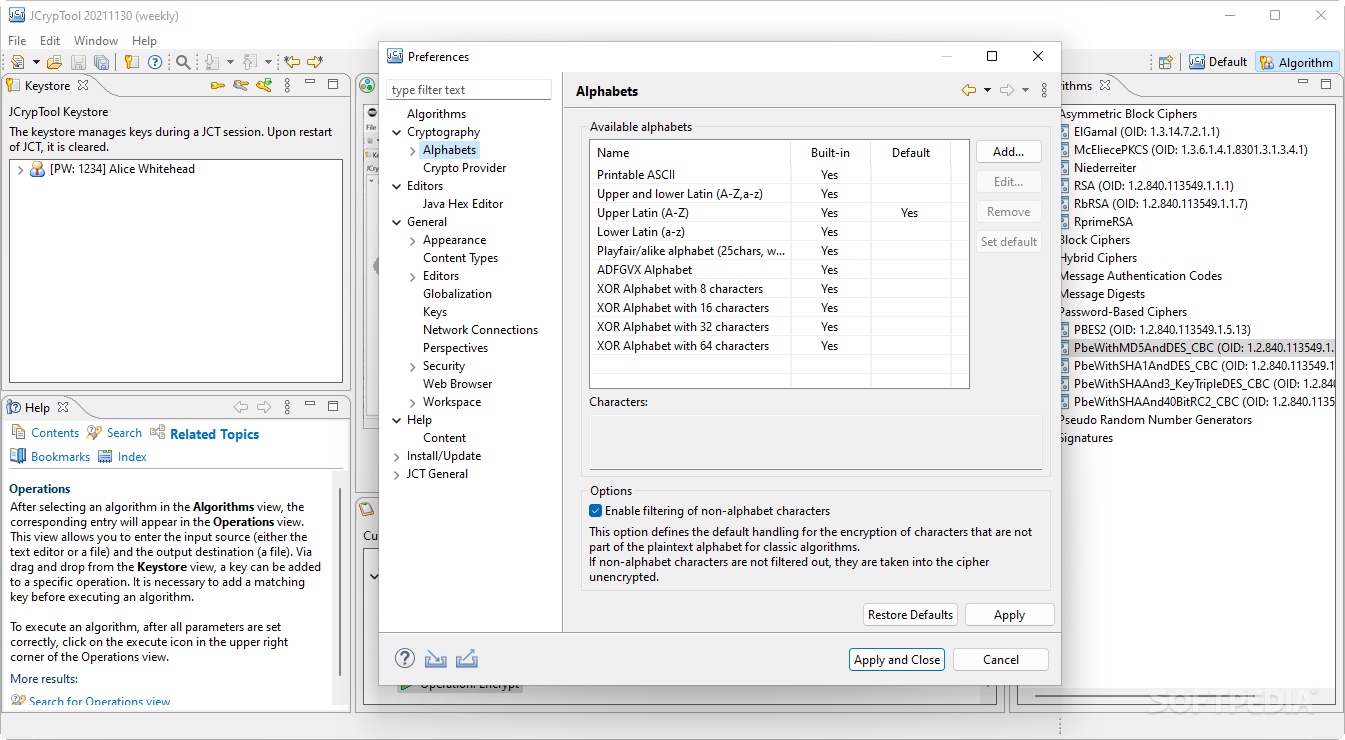Click the Open file folder icon
Viewport: 1345px width, 740px height.
54,62
